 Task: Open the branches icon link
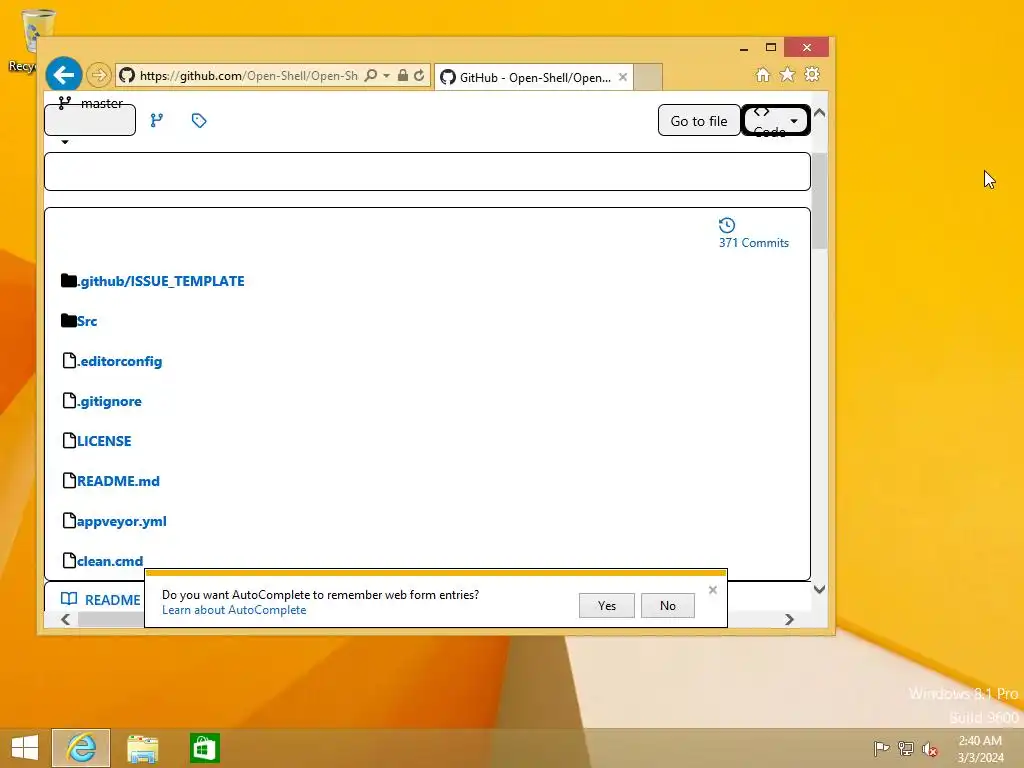[x=157, y=120]
